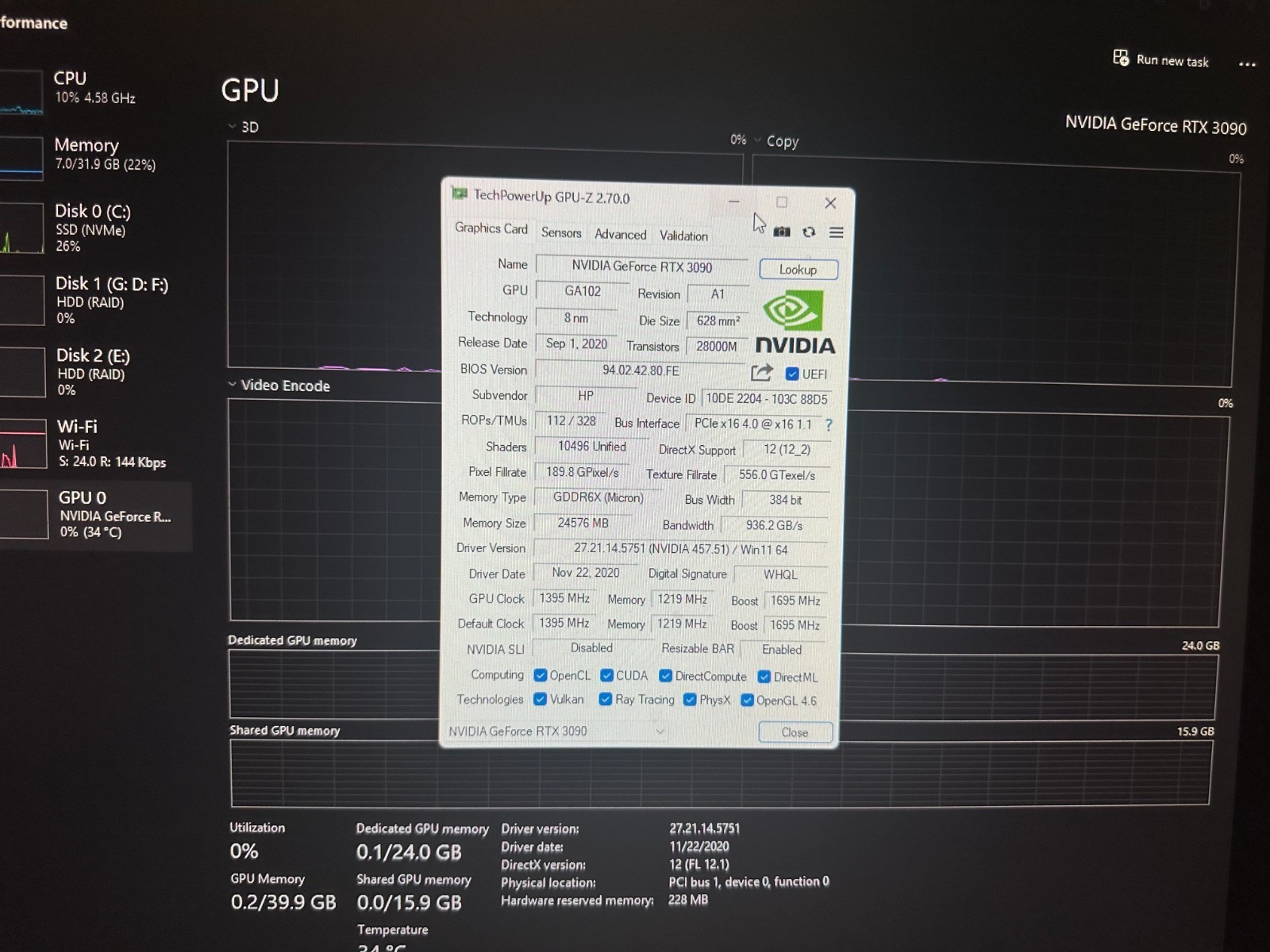This screenshot has height=952, width=1270.
Task: Select GPU 0 in performance sidebar
Action: click(x=95, y=515)
